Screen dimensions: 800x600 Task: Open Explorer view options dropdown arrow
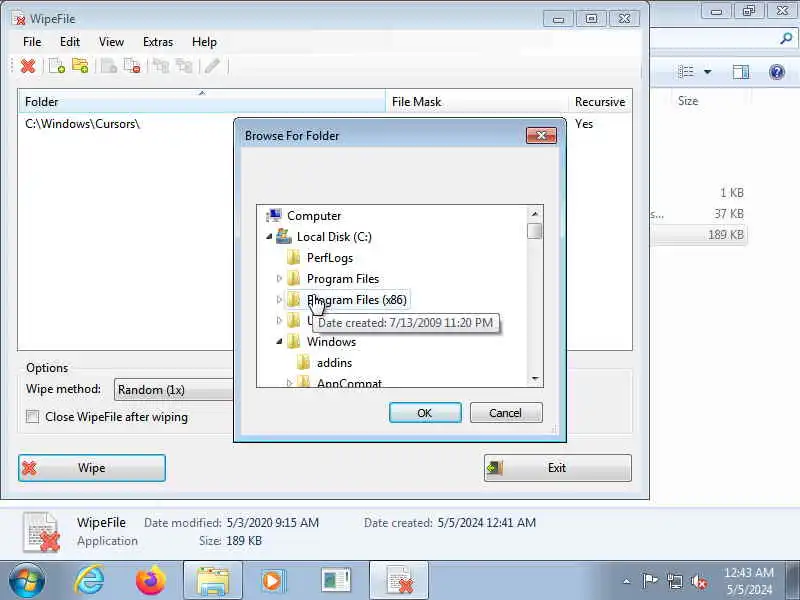[708, 72]
